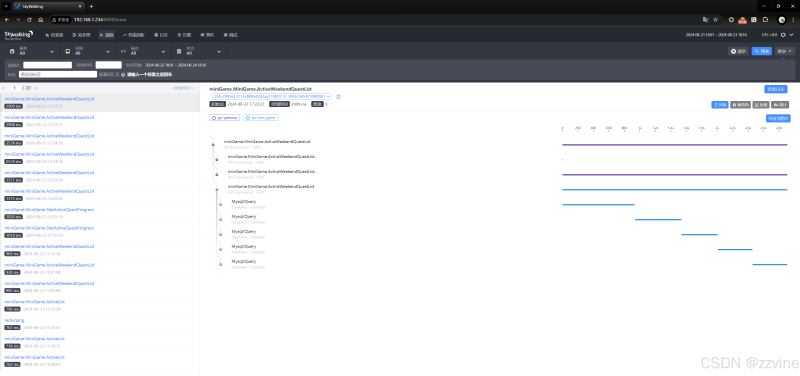This screenshot has width=800, height=376.
Task: Go to the previous page of trace list
Action: pyautogui.click(x=4, y=88)
